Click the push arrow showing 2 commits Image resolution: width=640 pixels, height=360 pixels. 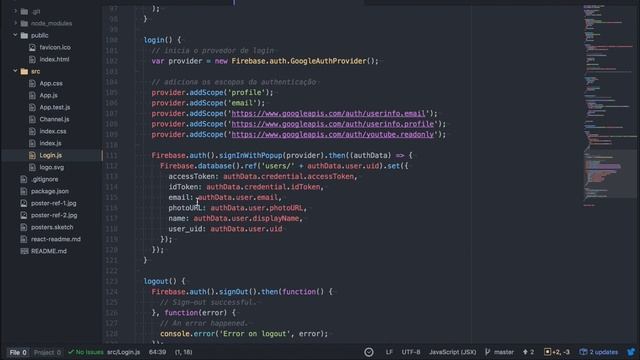click(528, 352)
